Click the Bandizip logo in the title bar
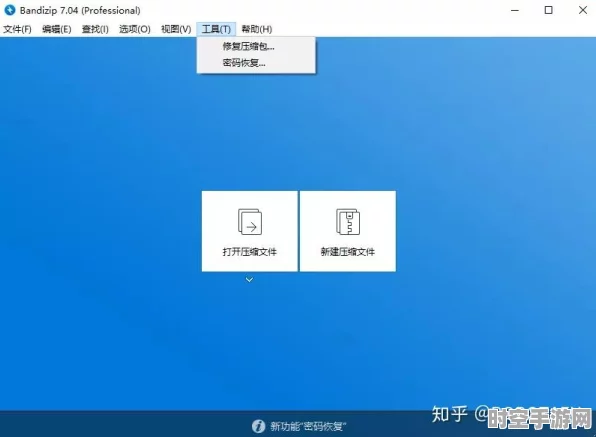The width and height of the screenshot is (596, 437). (x=10, y=10)
